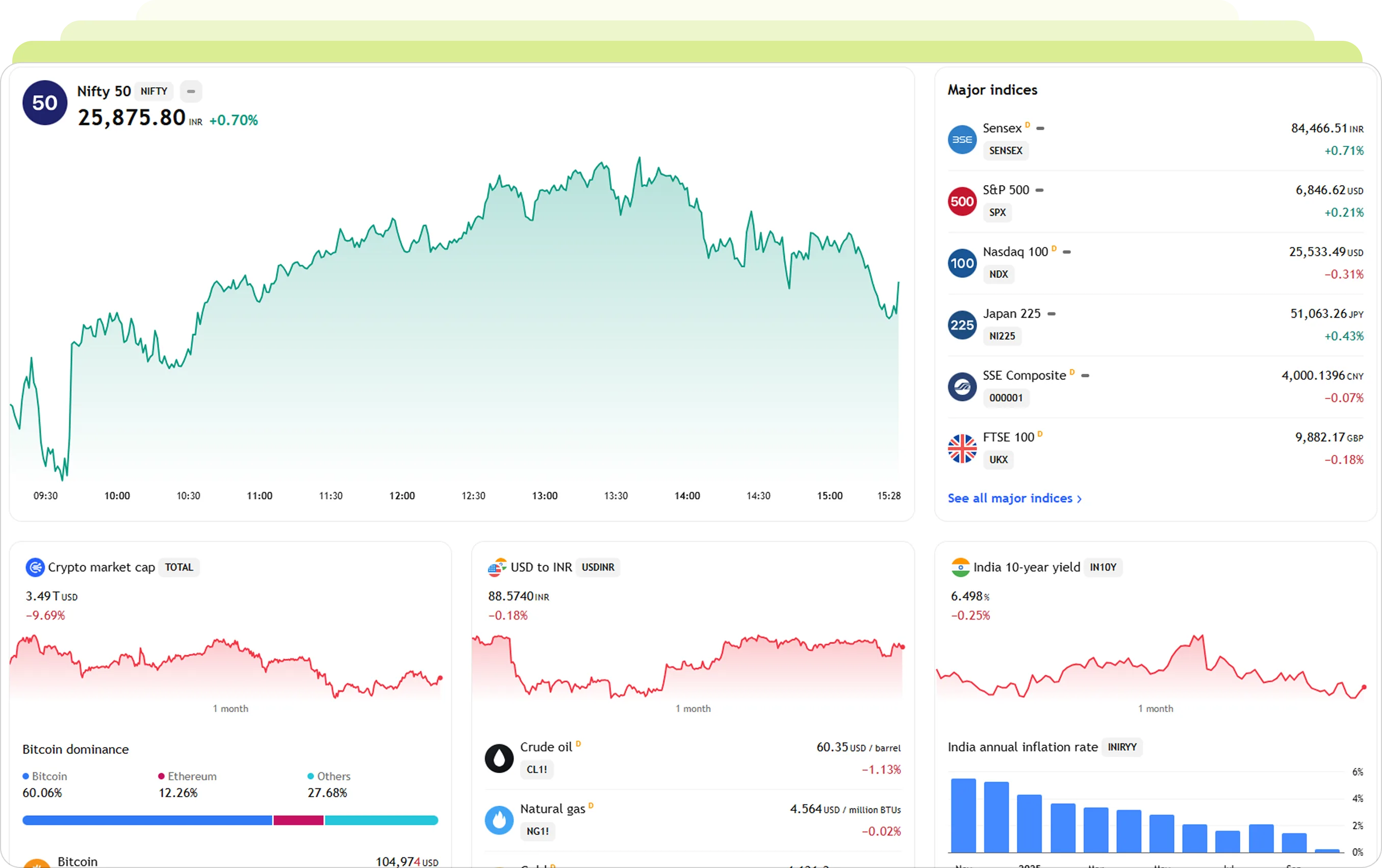The width and height of the screenshot is (1382, 868).
Task: Click the Japan 225 logo icon
Action: coord(962,325)
